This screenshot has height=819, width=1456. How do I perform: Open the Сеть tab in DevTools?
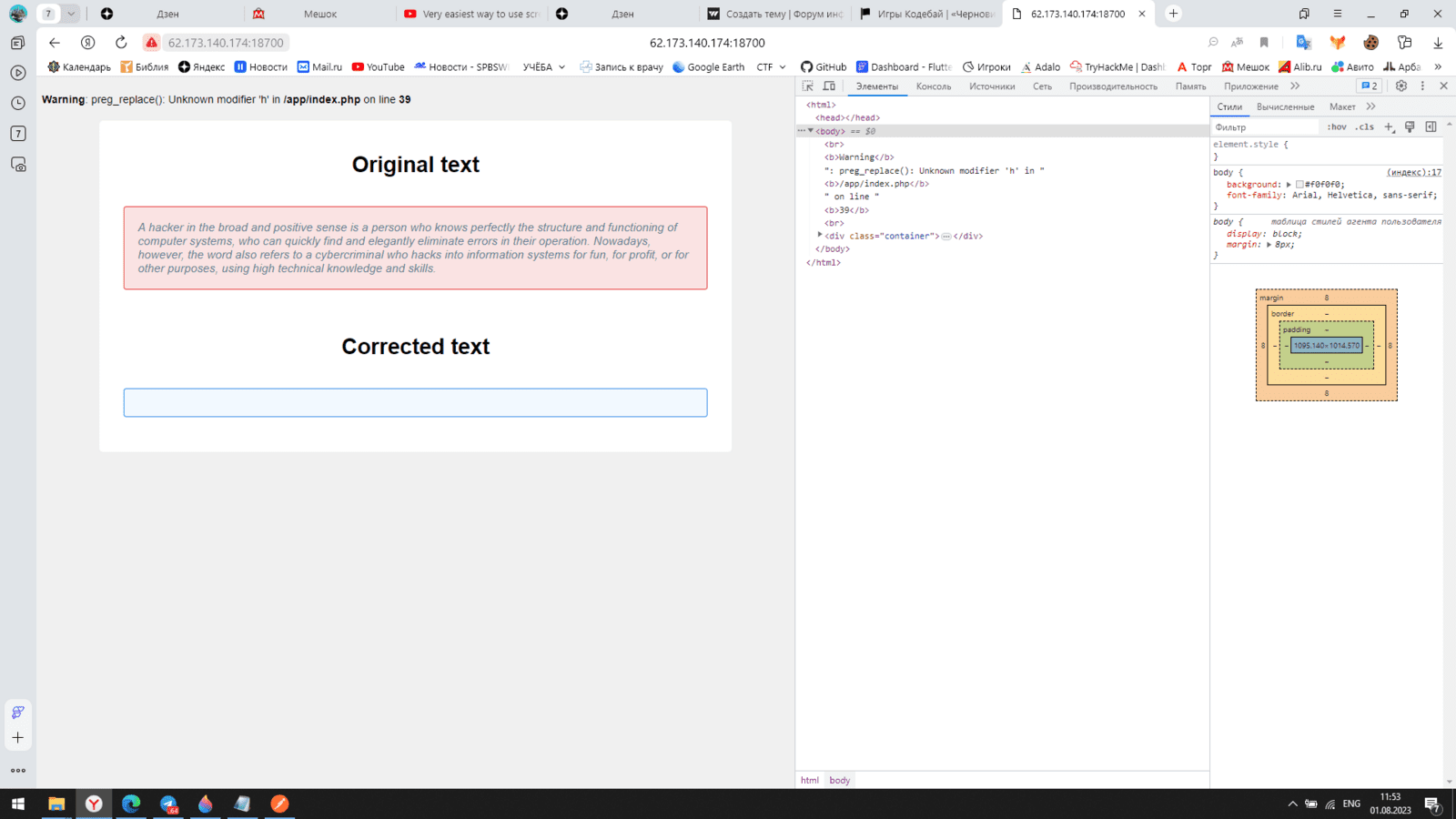click(1042, 86)
